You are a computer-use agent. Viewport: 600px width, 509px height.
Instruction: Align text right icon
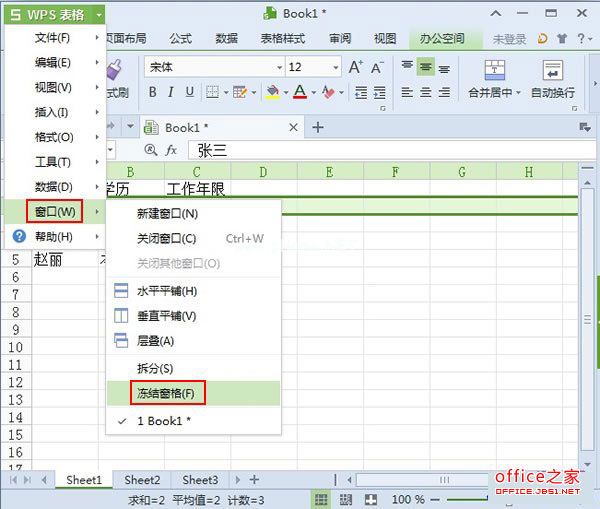click(x=444, y=92)
